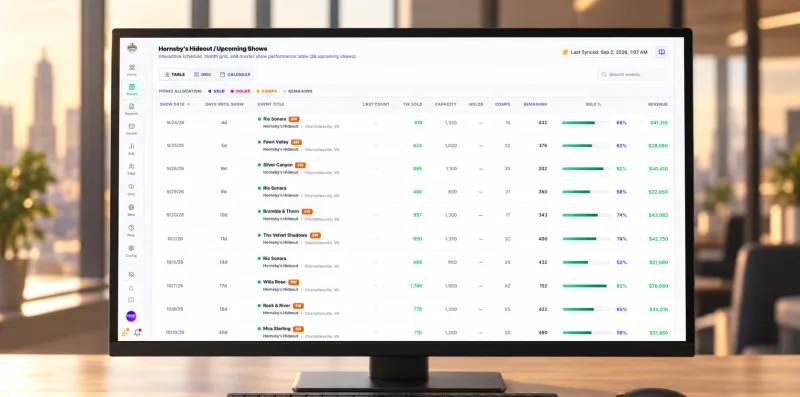This screenshot has height=397, width=800.
Task: Open the Fawn Valley event
Action: coord(276,142)
